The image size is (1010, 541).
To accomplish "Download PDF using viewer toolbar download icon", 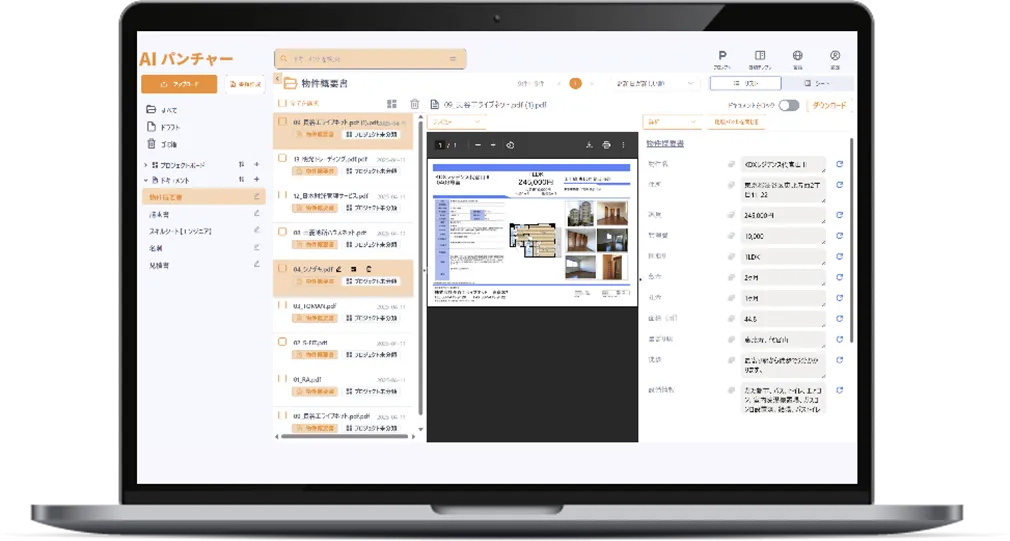I will (589, 145).
